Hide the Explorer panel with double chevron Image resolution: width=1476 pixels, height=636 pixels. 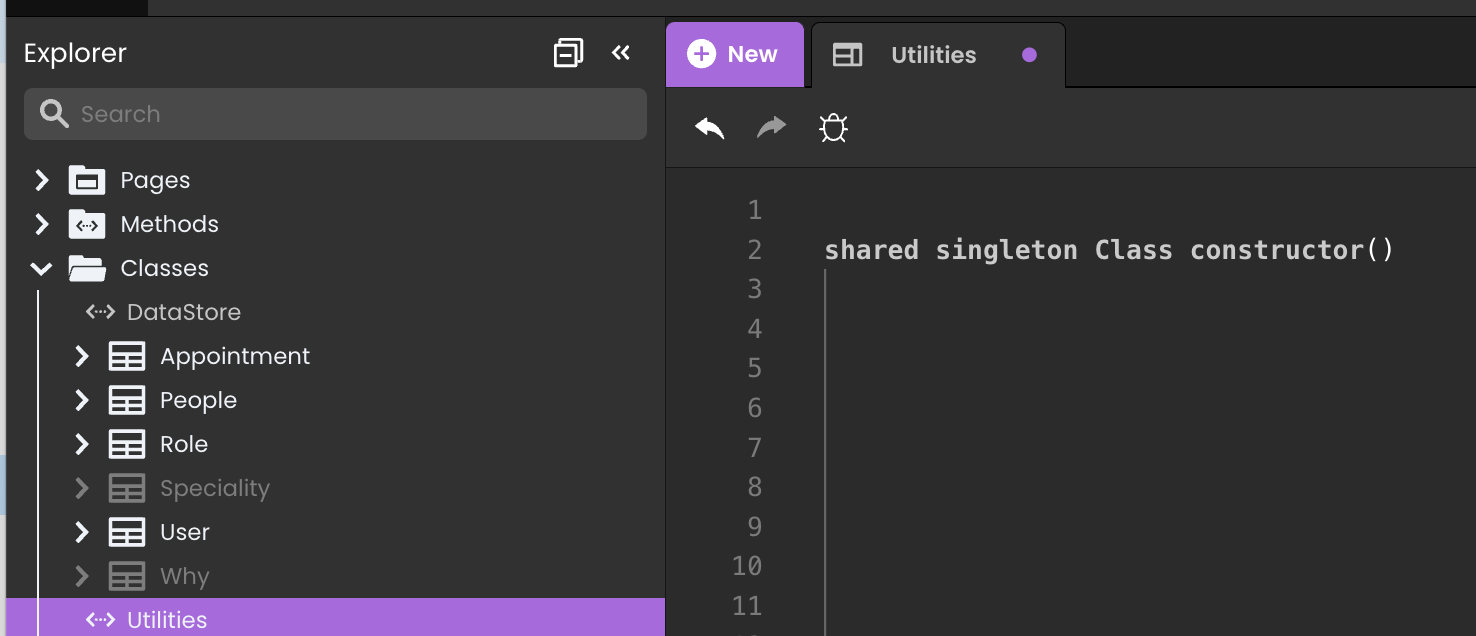[621, 53]
